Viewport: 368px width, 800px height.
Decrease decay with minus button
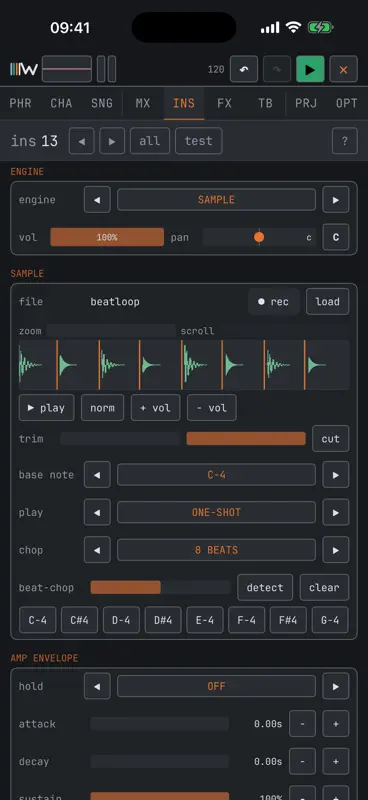[303, 762]
